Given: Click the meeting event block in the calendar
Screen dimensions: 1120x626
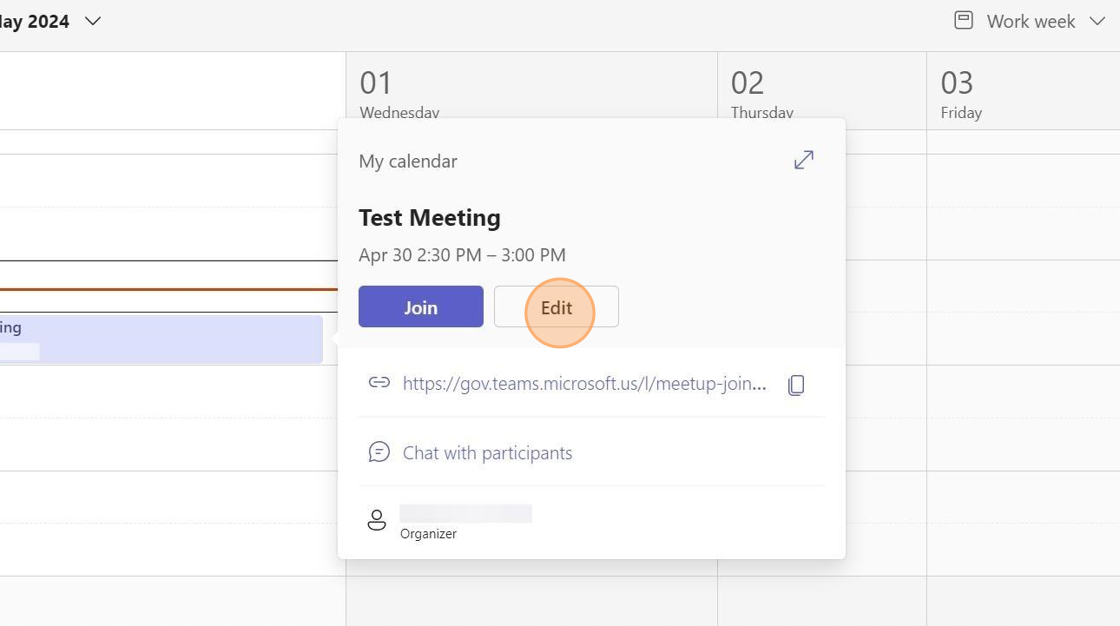Looking at the screenshot, I should coord(160,339).
